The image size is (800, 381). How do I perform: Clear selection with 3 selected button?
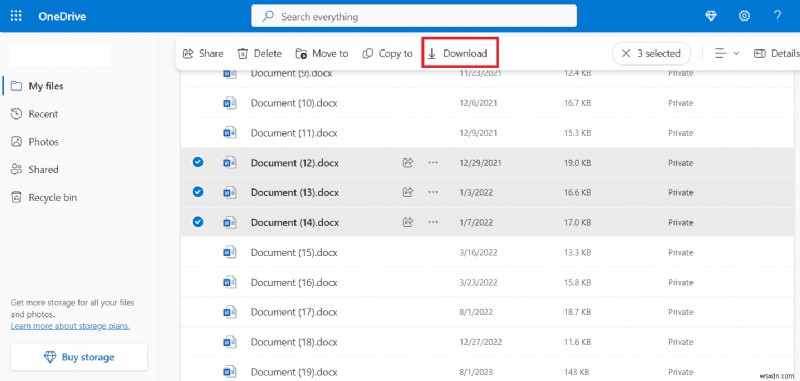pos(651,53)
